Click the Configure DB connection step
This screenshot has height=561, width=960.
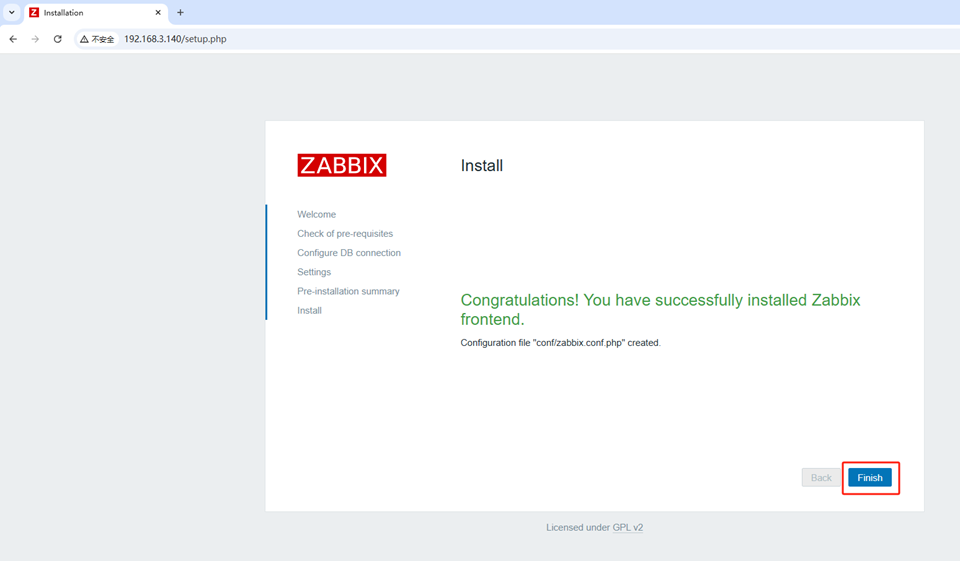tap(349, 253)
